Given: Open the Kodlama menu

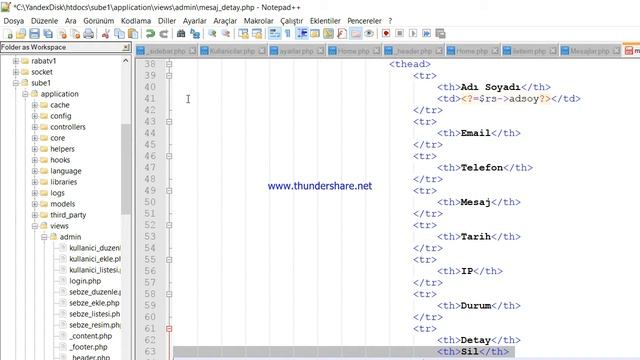Looking at the screenshot, I should coord(136,21).
